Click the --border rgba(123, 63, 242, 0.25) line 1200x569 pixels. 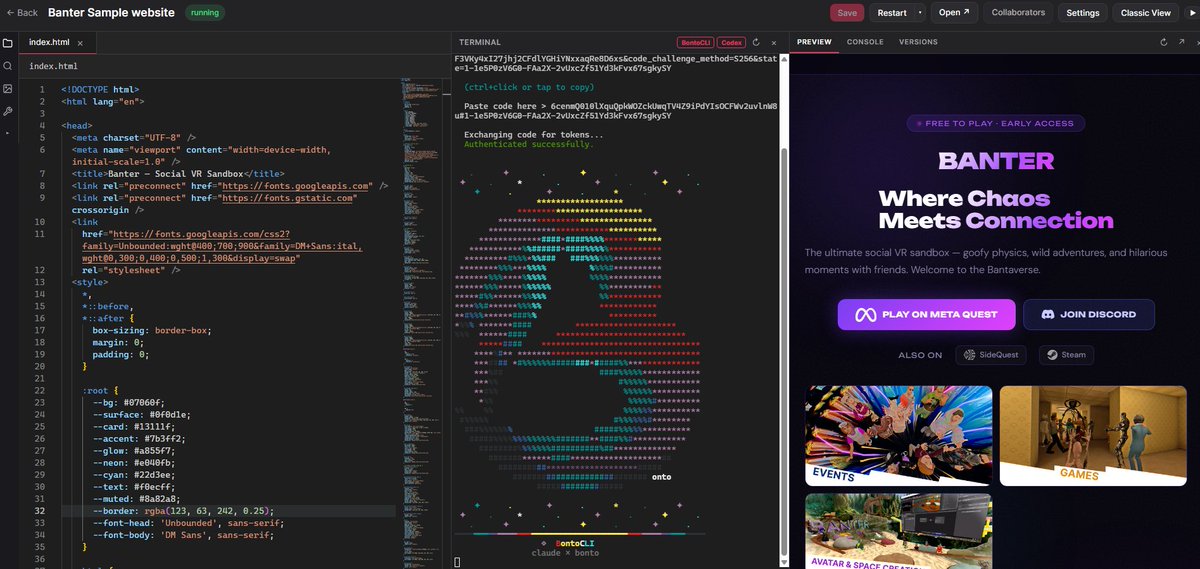pyautogui.click(x=183, y=510)
